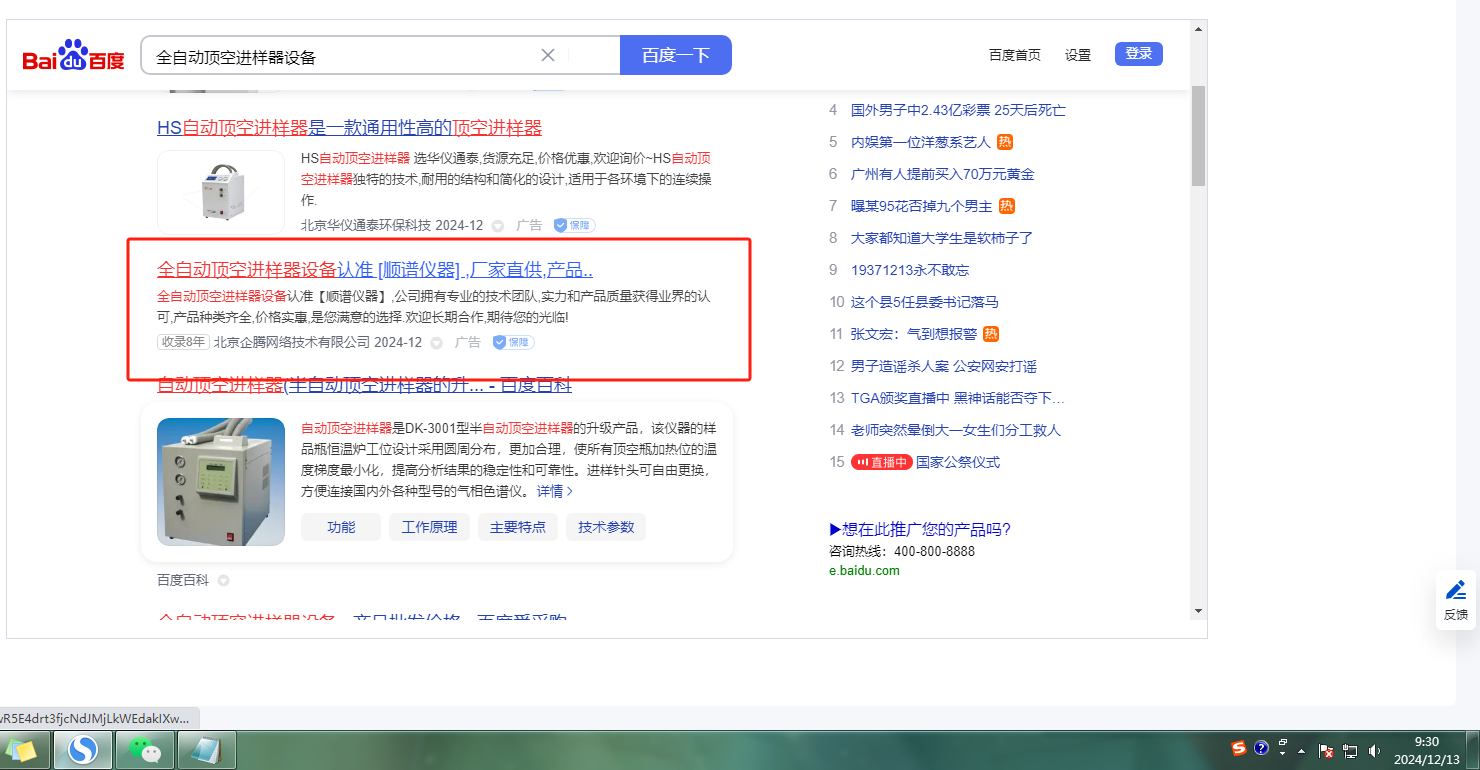
Task: Open the notepad app in taskbar
Action: (x=207, y=749)
